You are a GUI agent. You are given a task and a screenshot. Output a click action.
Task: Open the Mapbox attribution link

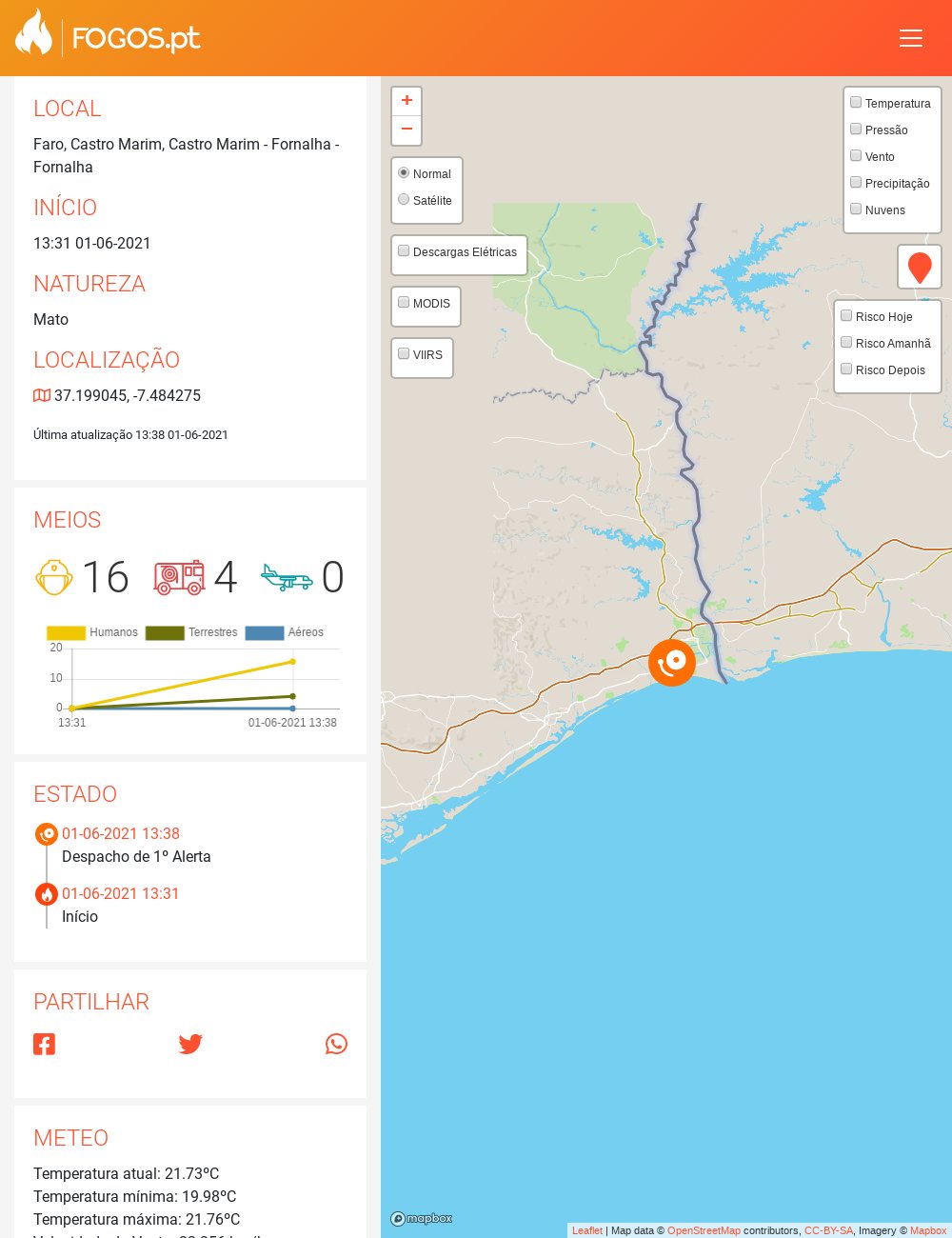928,1230
